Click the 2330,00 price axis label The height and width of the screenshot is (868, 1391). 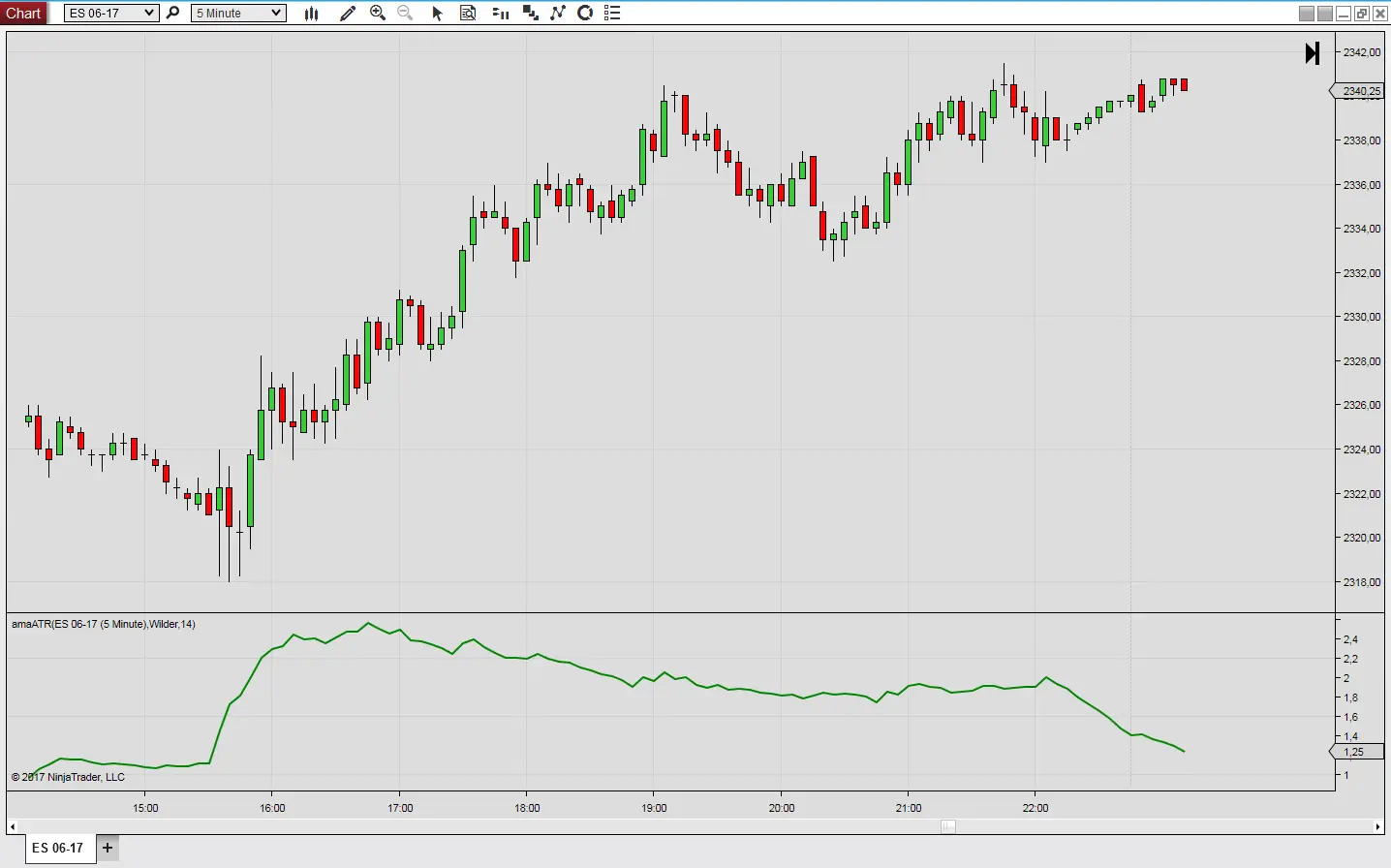tap(1362, 317)
